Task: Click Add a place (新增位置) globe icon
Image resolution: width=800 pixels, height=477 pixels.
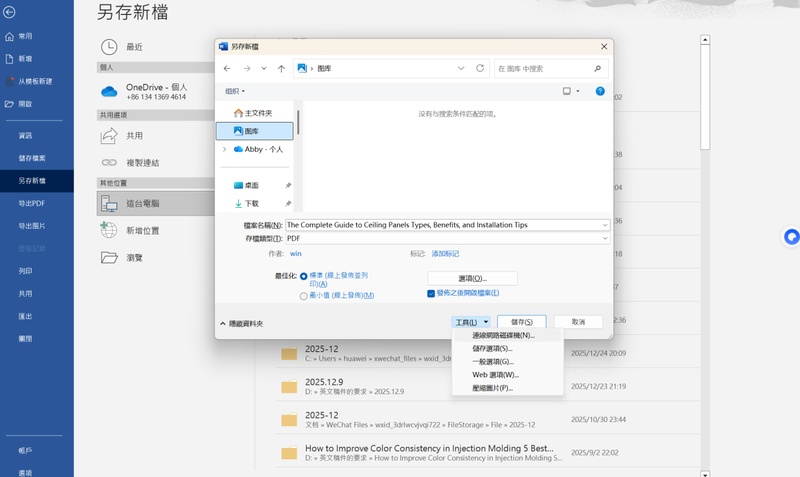Action: pos(109,230)
